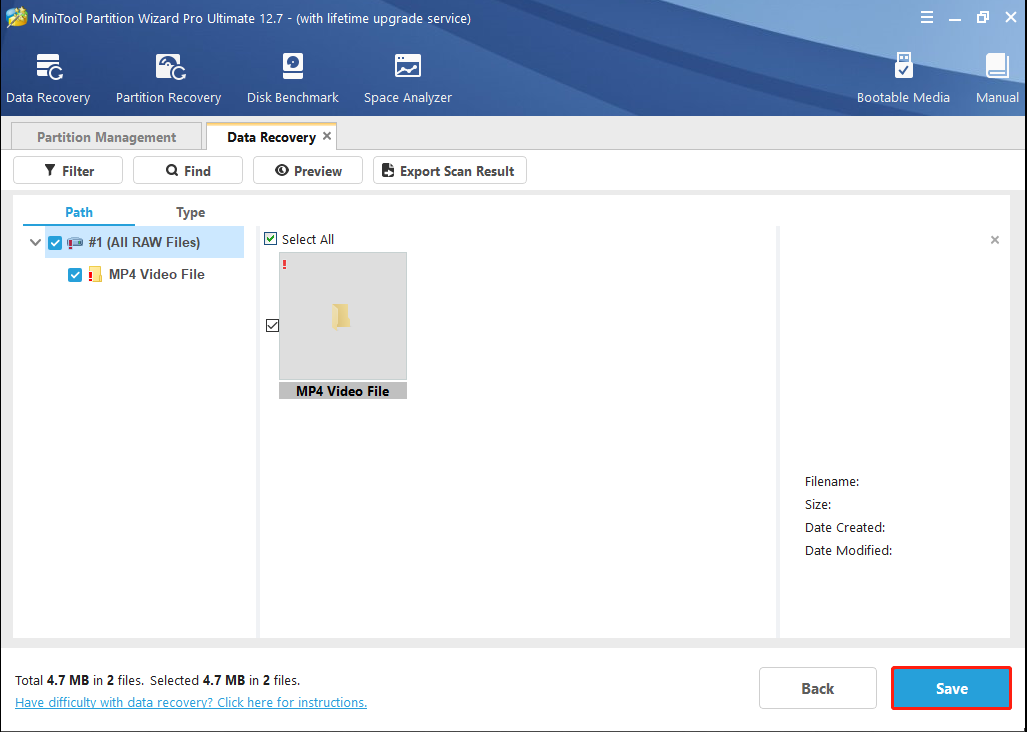1027x732 pixels.
Task: Click the folder icon beside the MP4 Video File tree row
Action: [x=95, y=274]
